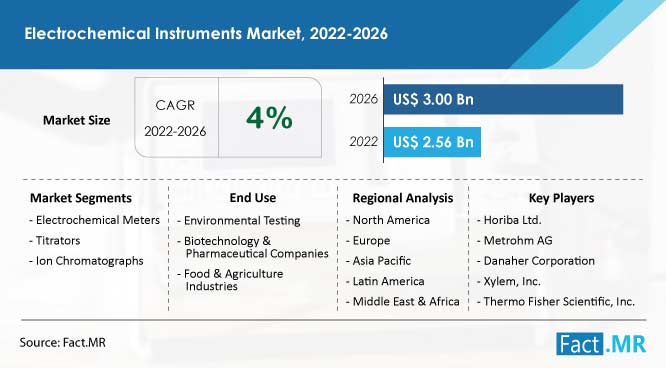Click the Fact.MR logo
This screenshot has width=666, height=368.
[601, 343]
